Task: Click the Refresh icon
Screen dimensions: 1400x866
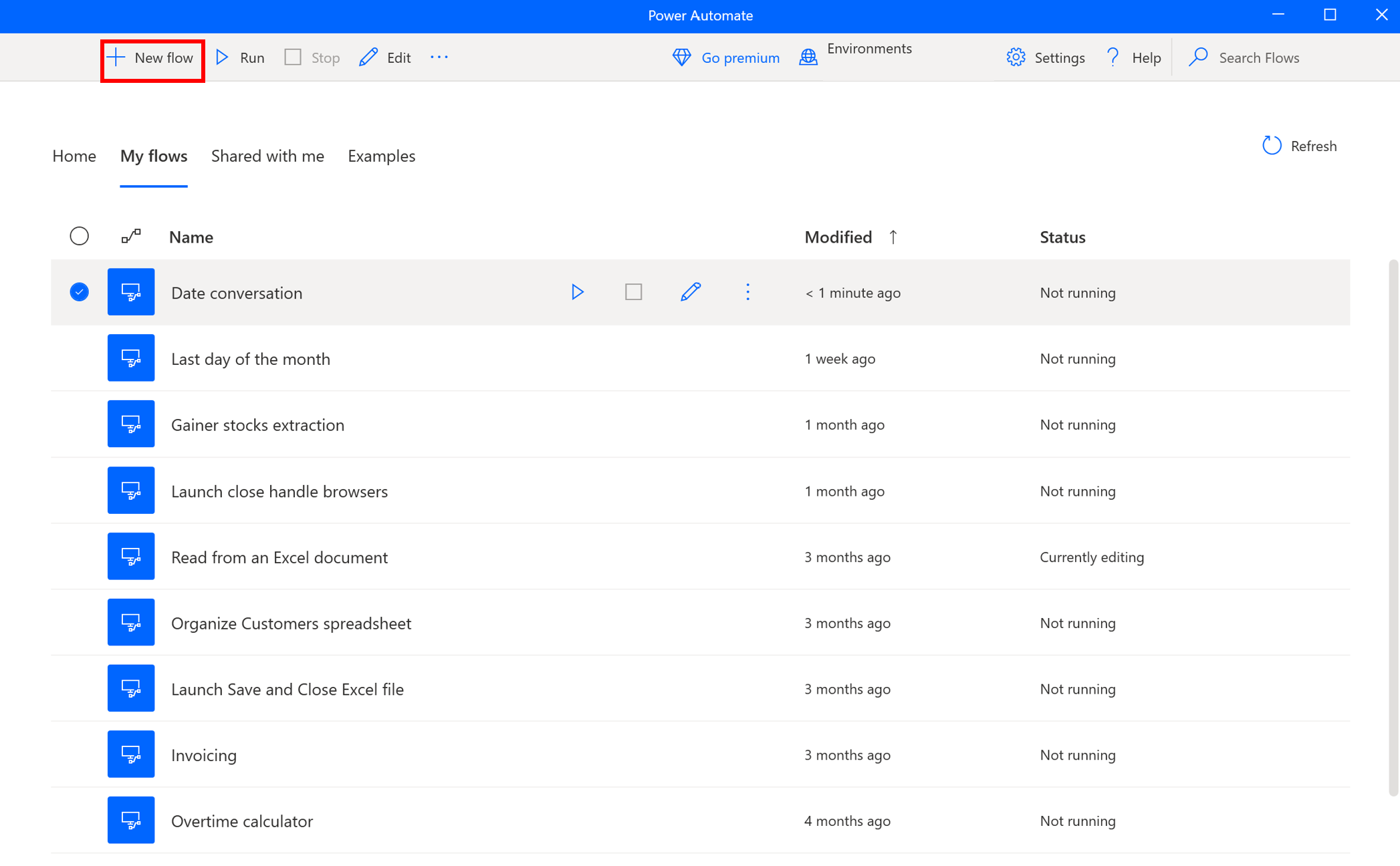Action: [1271, 145]
